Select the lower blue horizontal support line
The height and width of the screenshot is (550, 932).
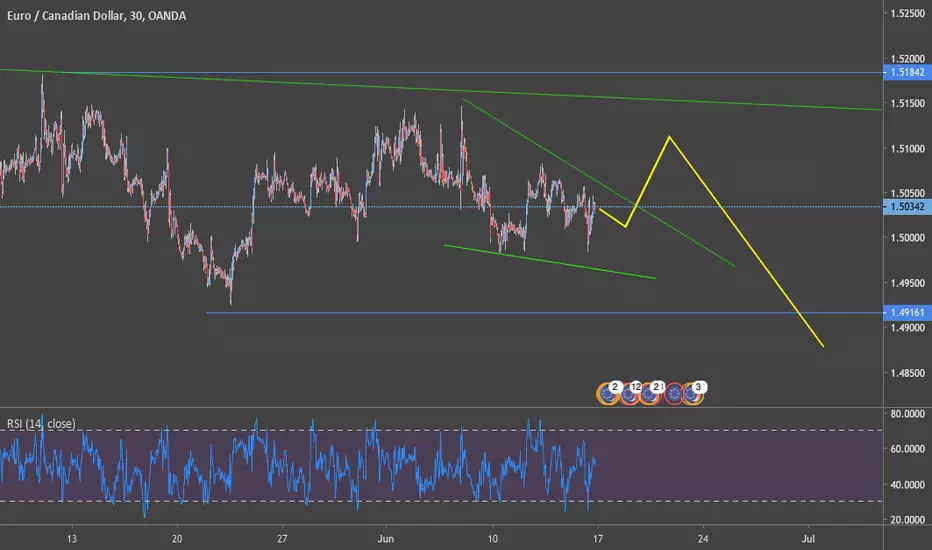(x=544, y=313)
